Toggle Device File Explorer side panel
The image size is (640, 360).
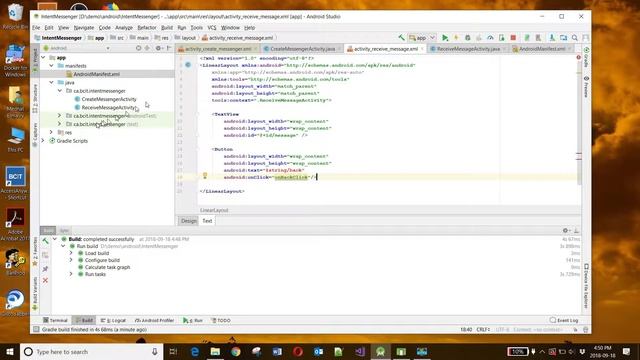586,286
